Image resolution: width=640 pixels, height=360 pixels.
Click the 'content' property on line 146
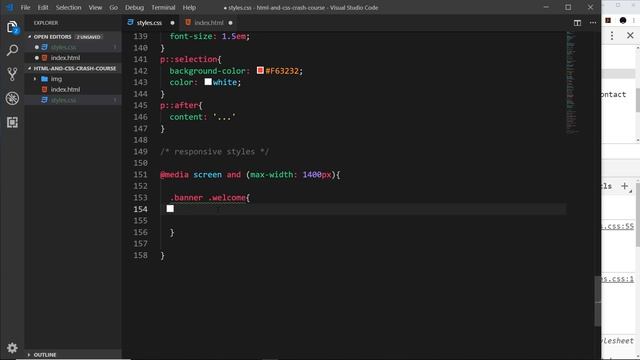coord(186,117)
